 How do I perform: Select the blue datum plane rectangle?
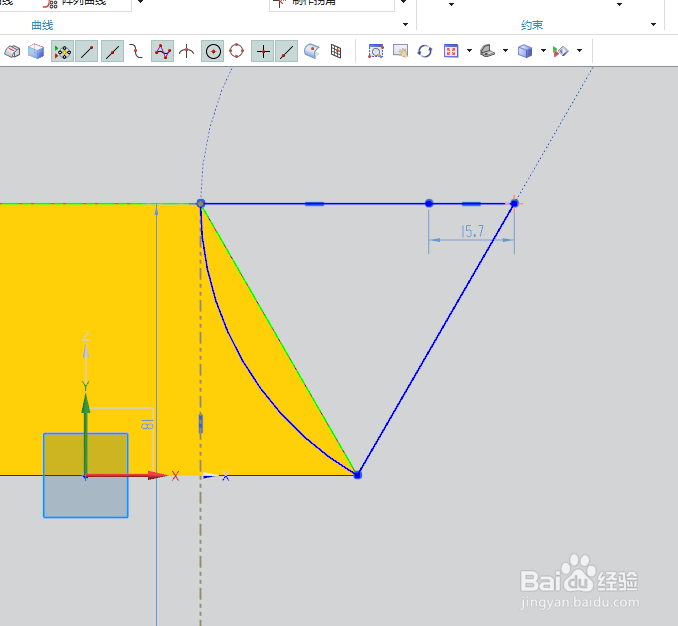pyautogui.click(x=86, y=476)
